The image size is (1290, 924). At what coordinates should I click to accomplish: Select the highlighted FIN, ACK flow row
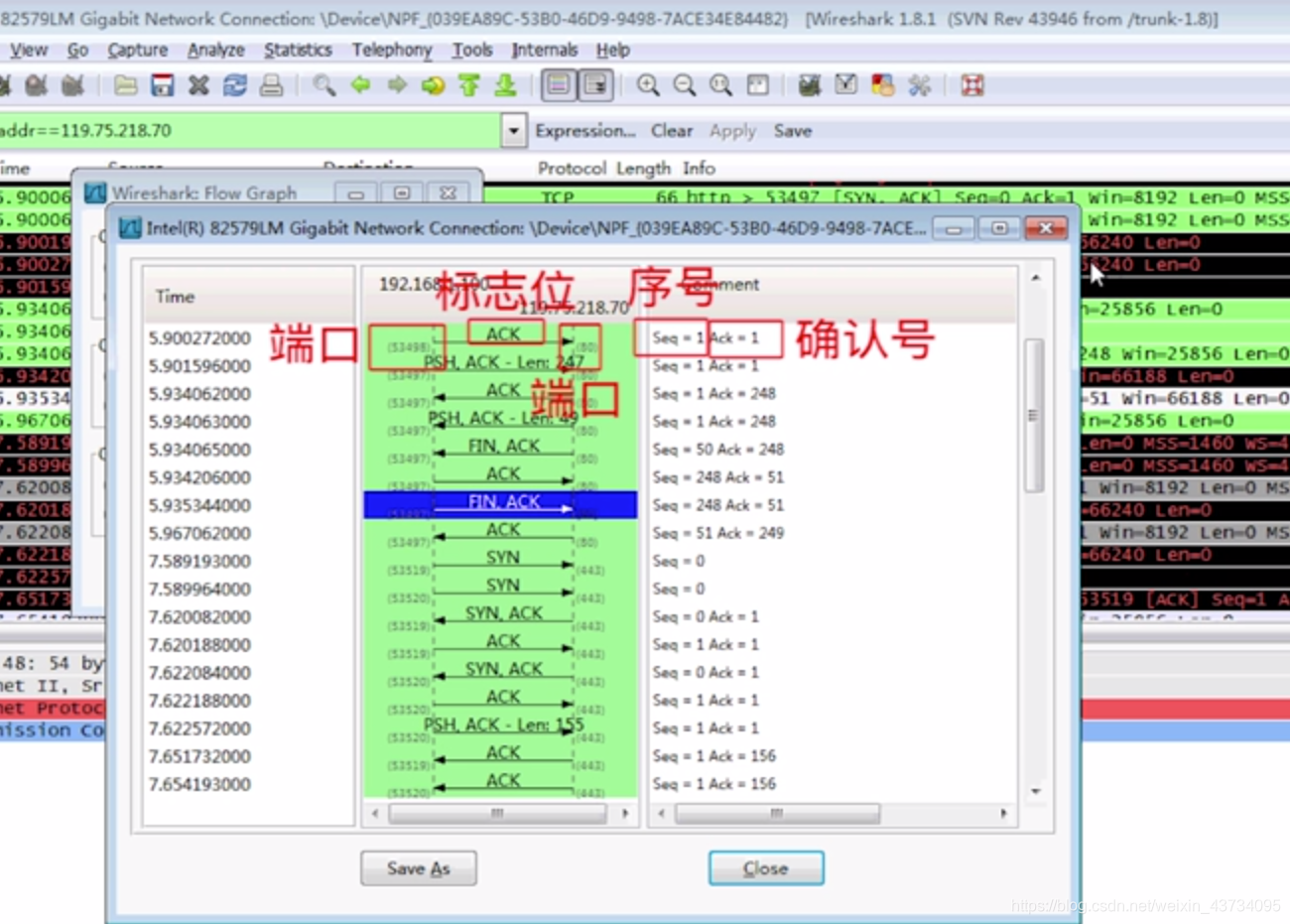point(500,504)
